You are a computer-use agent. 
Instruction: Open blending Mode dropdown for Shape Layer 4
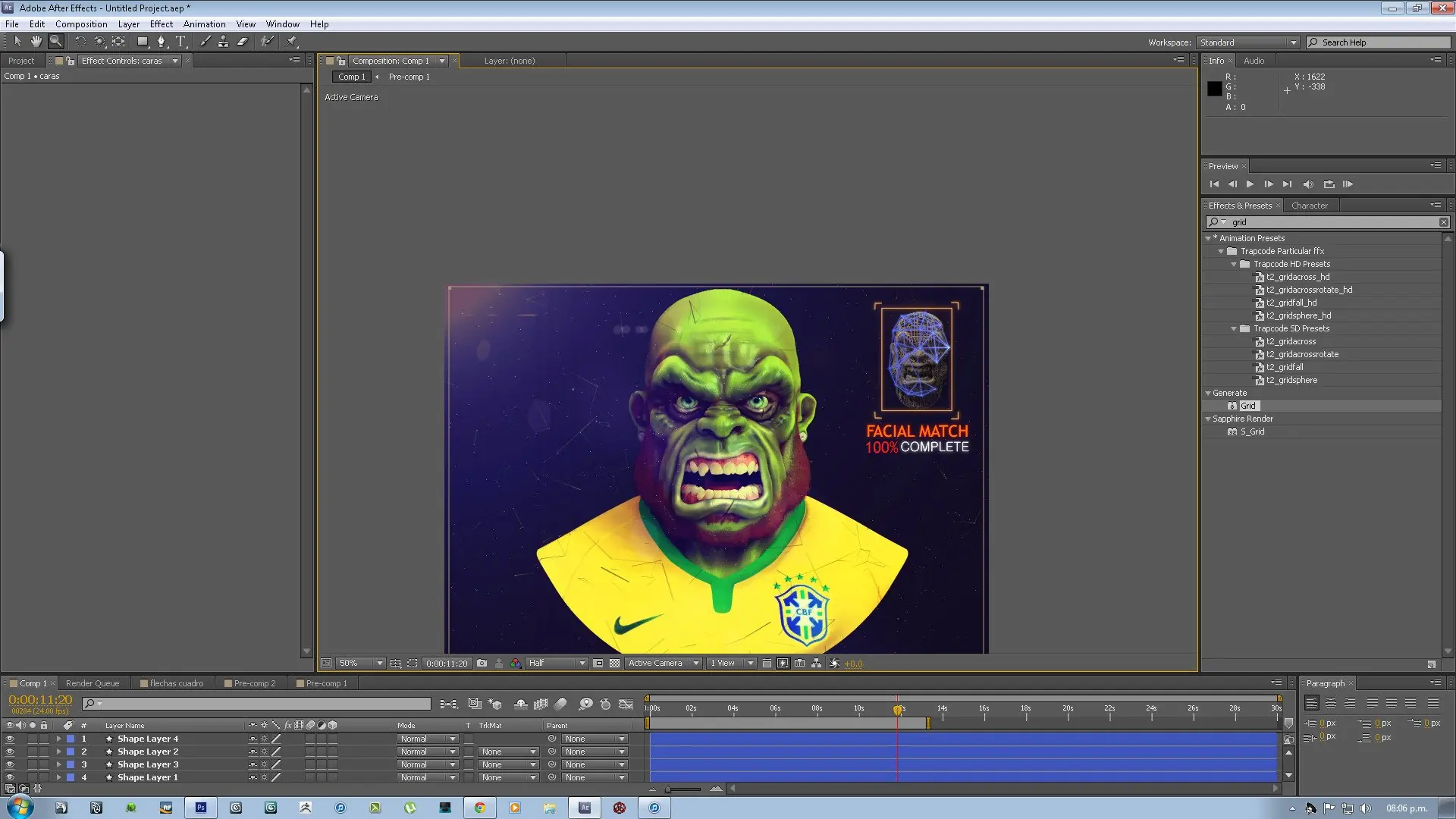point(428,739)
